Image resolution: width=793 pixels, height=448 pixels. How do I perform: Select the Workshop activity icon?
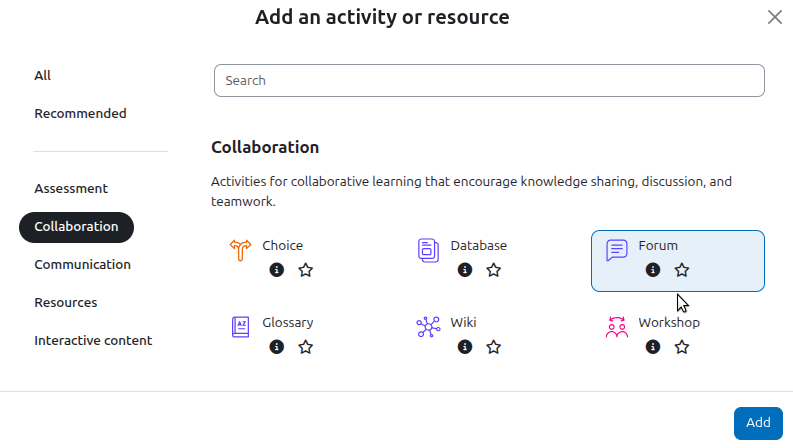click(616, 327)
